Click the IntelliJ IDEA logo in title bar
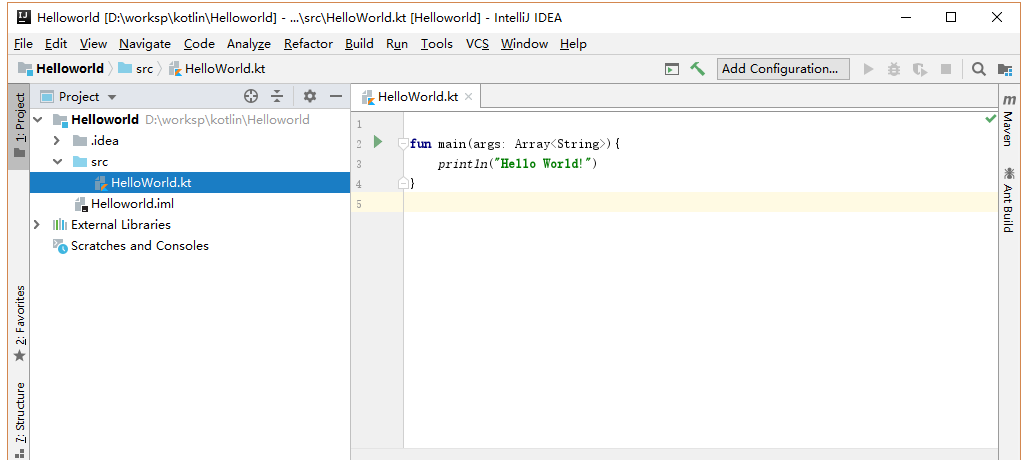The height and width of the screenshot is (460, 1028). pos(24,18)
